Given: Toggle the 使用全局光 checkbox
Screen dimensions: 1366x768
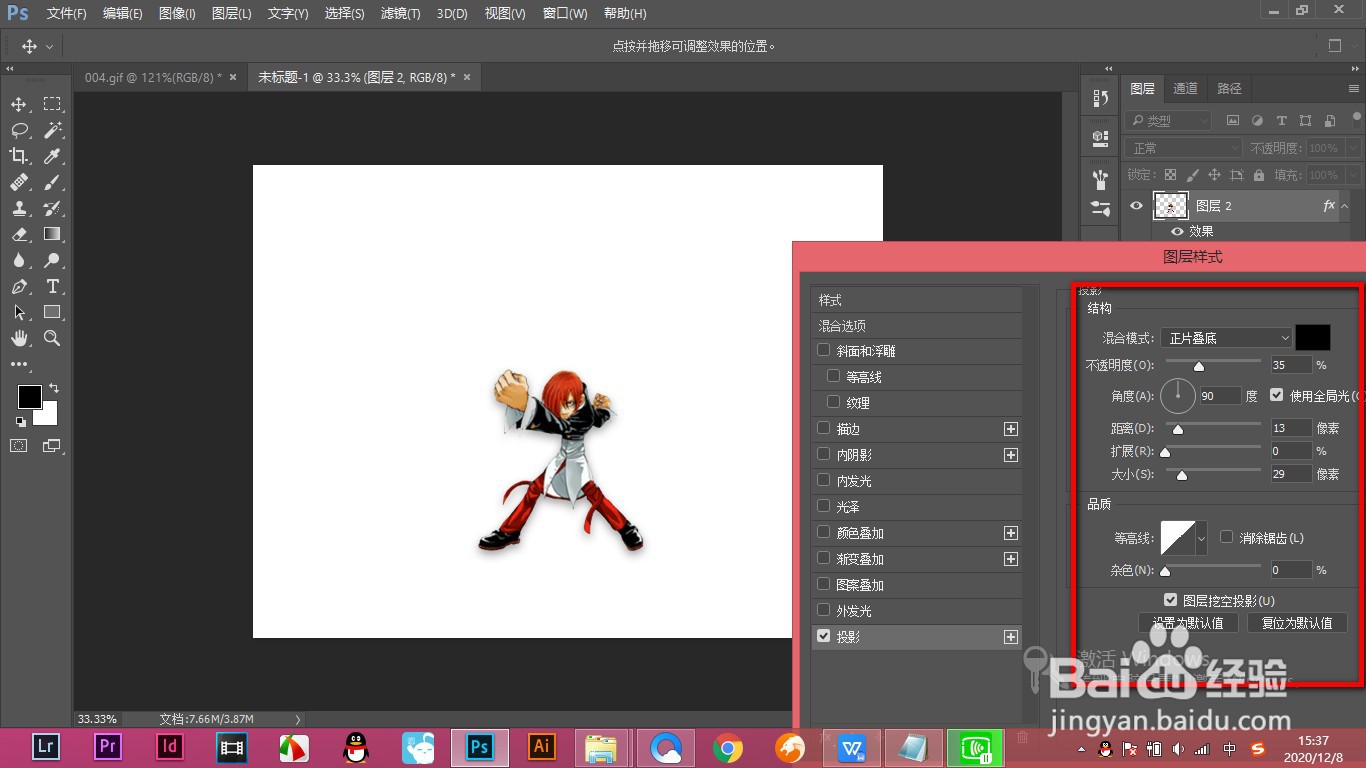Looking at the screenshot, I should [x=1277, y=395].
